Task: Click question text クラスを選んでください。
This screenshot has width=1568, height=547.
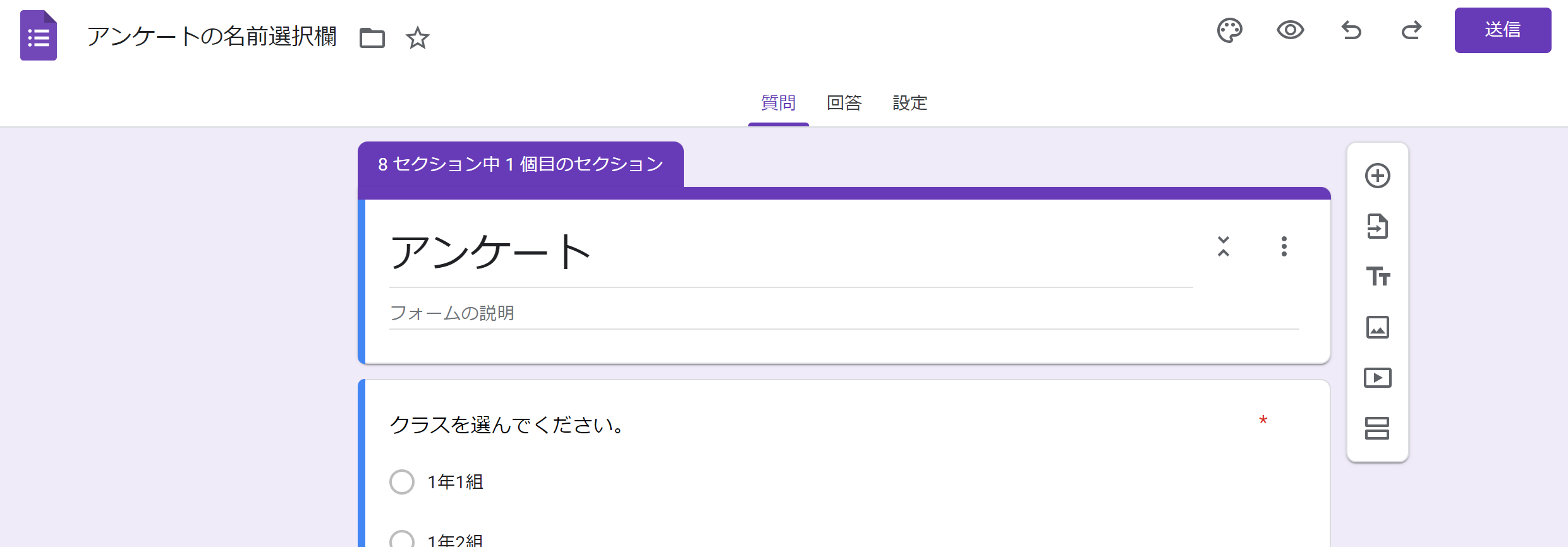Action: pos(507,424)
